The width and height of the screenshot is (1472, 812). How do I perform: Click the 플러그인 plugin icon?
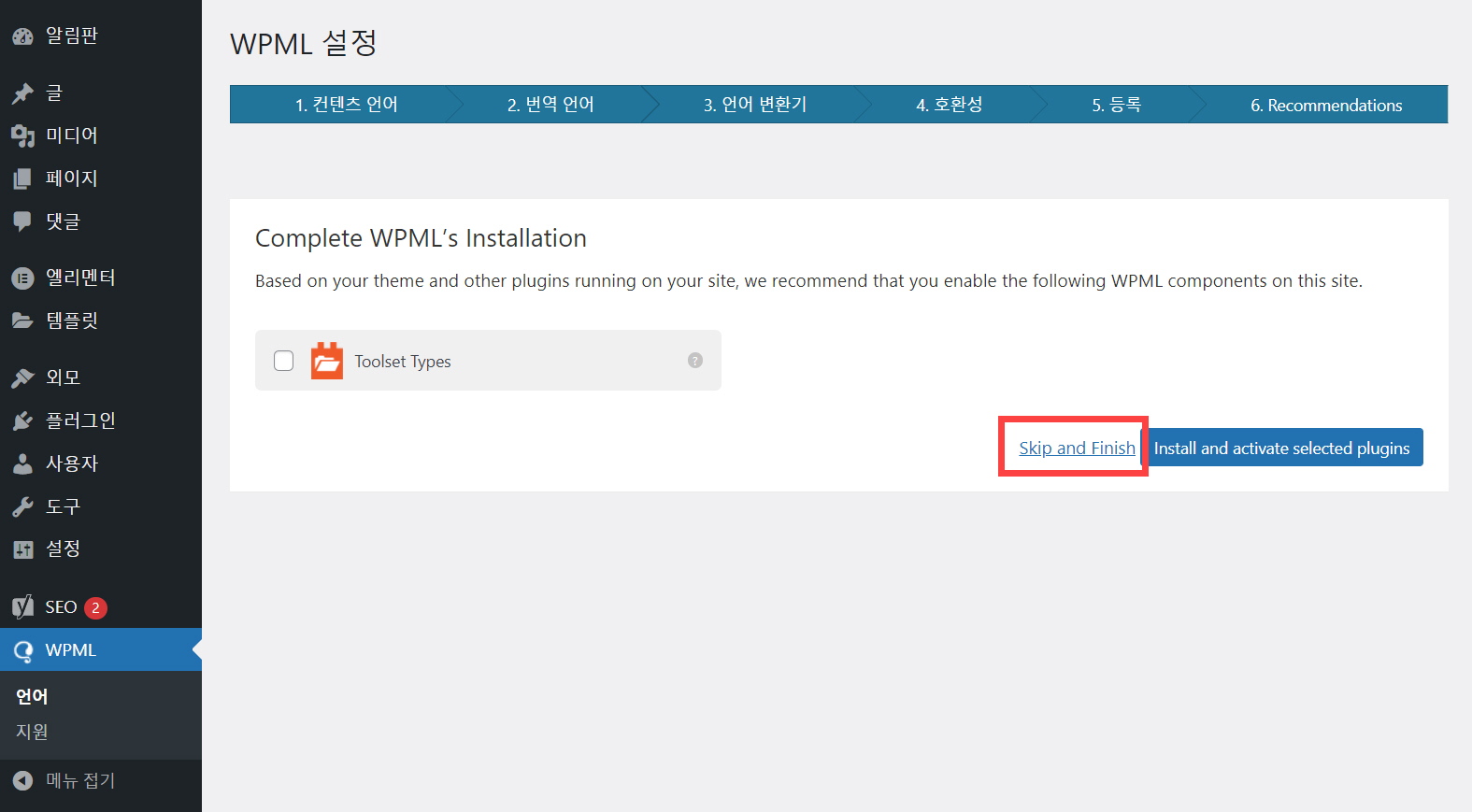point(22,420)
